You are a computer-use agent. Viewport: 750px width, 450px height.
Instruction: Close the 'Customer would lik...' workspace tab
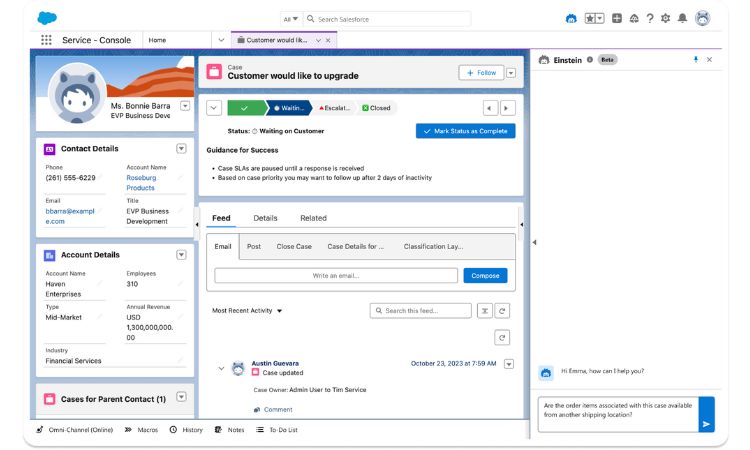click(x=328, y=41)
